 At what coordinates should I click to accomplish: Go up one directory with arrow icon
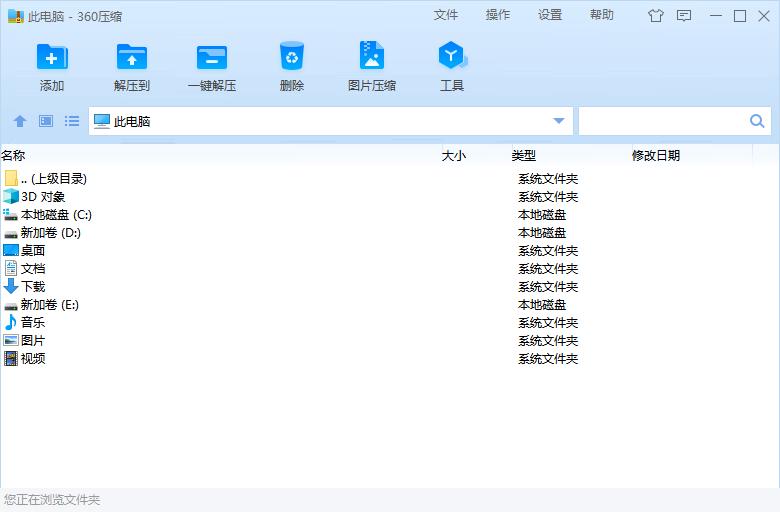tap(20, 121)
